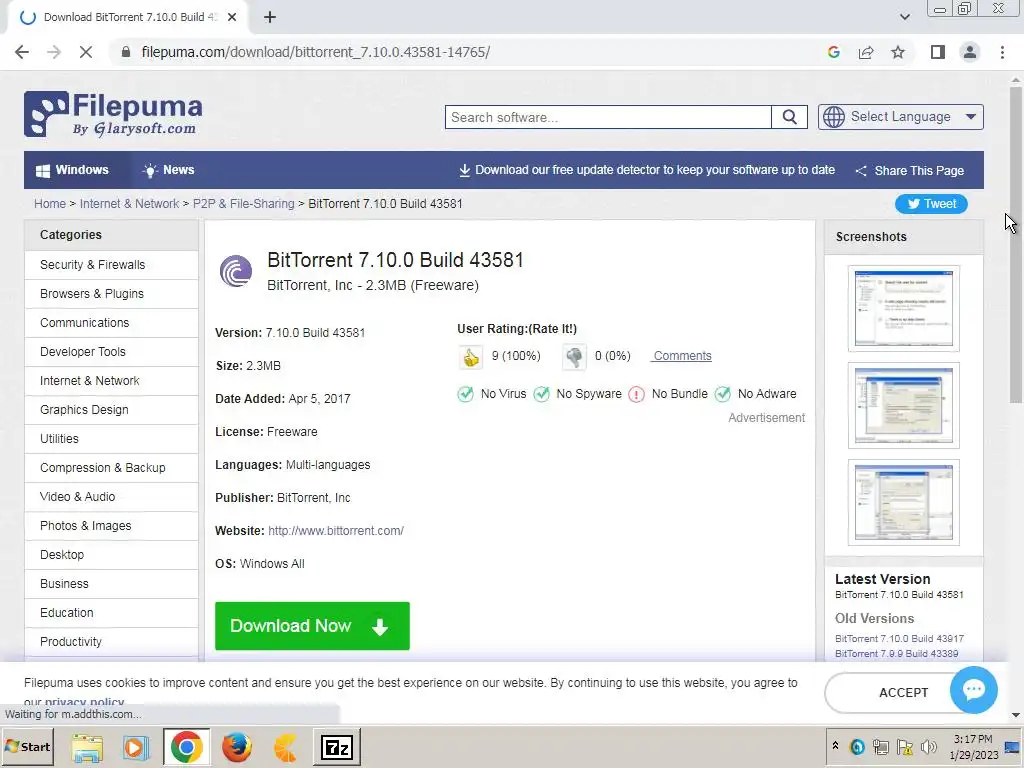
Task: Open the first screenshot thumbnail
Action: point(904,308)
